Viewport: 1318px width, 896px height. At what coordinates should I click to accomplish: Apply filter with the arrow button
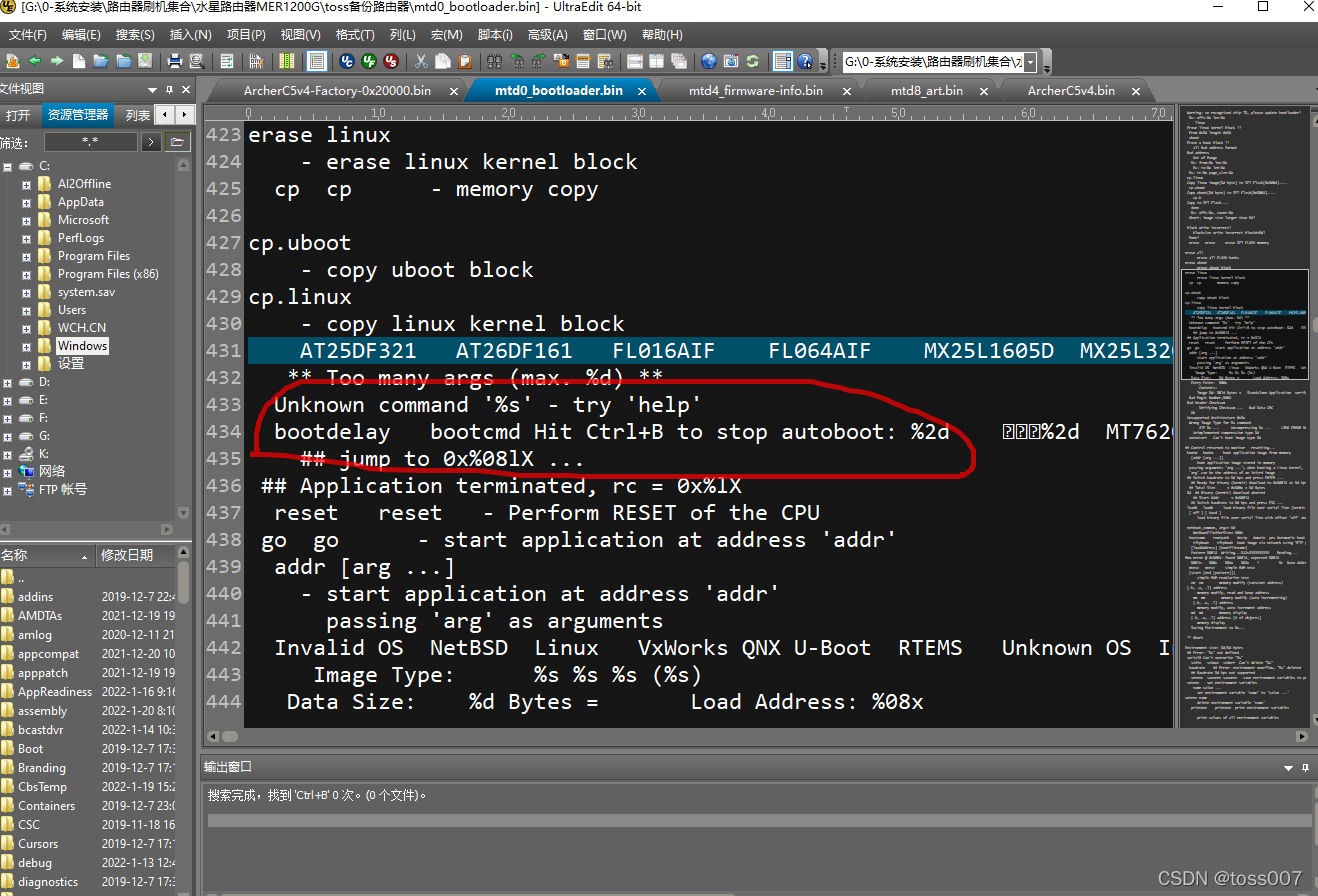[x=151, y=142]
